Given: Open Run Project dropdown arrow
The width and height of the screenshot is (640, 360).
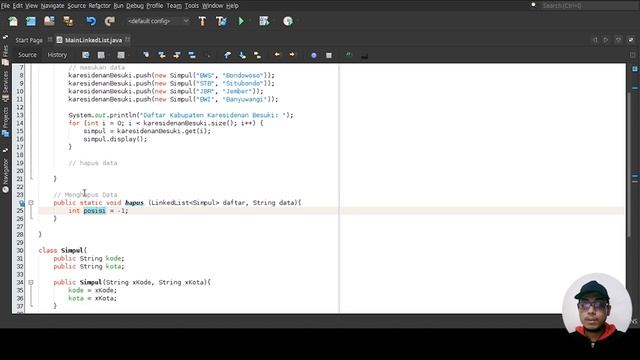Looking at the screenshot, I should click(250, 21).
